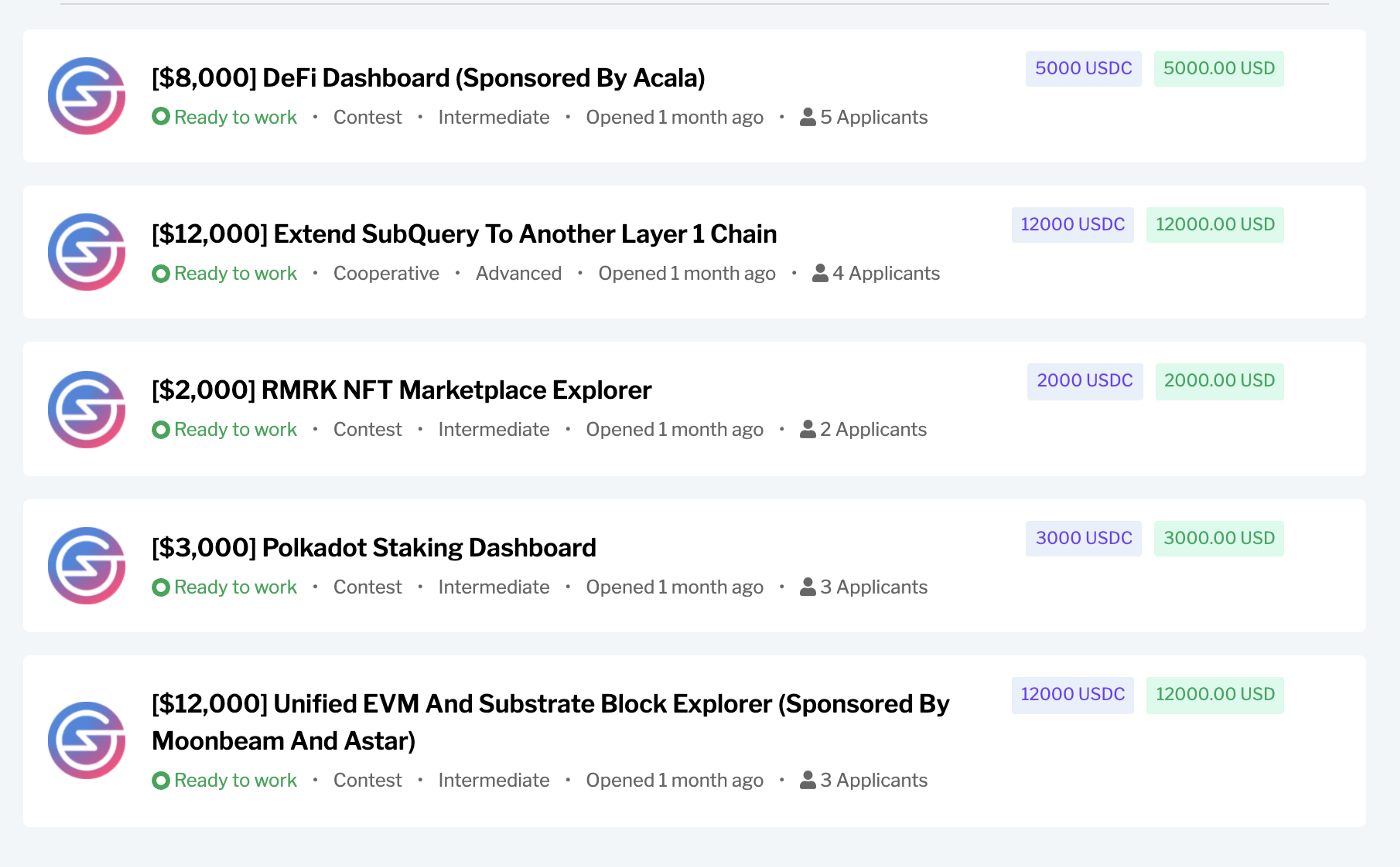
Task: Open the DeFi Dashboard (Sponsored By Acala) bounty
Action: point(428,78)
